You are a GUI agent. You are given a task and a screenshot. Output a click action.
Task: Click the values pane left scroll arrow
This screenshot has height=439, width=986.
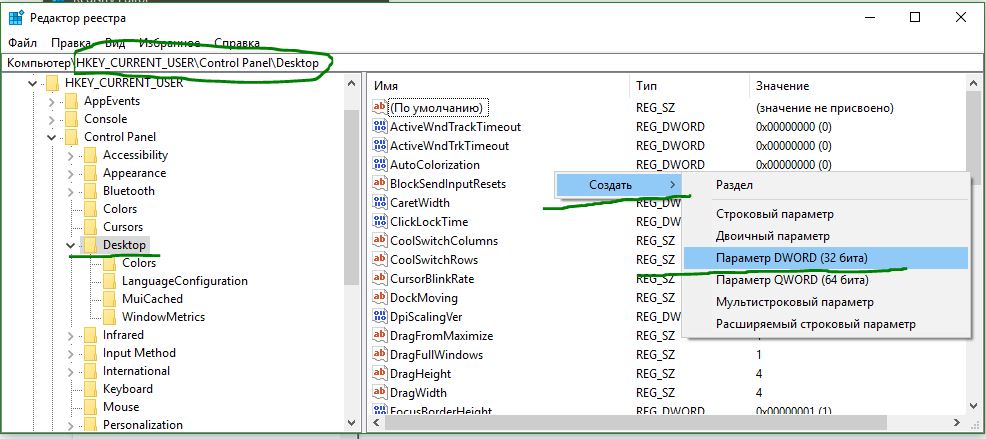coord(376,424)
